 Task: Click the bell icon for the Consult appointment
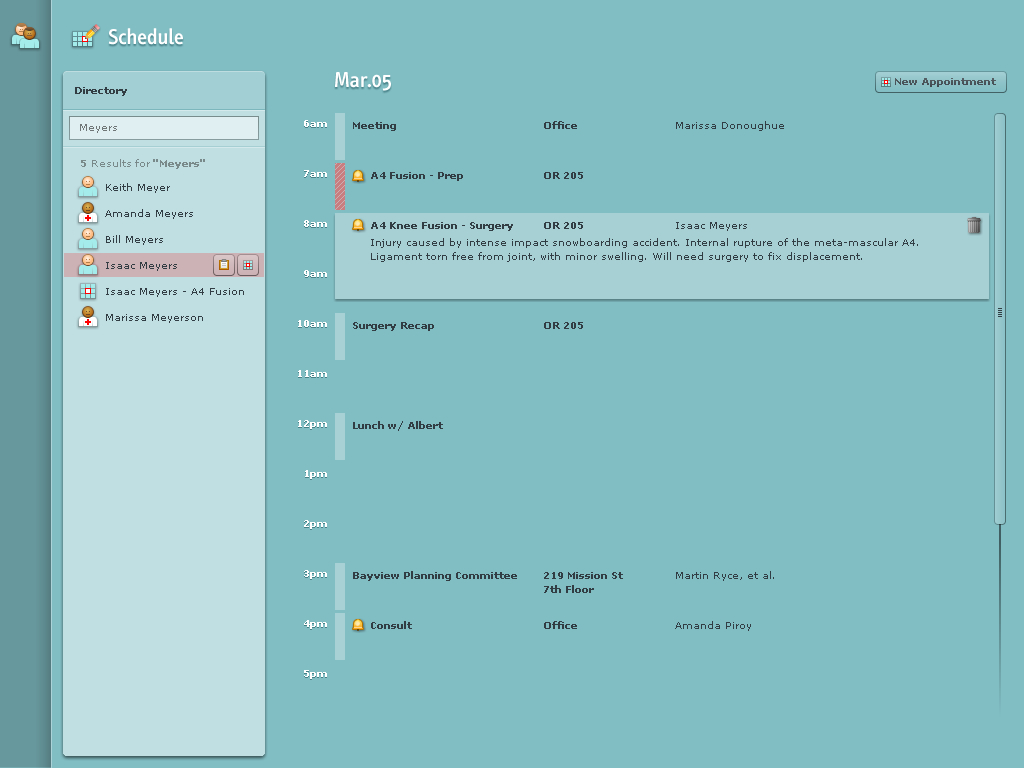358,626
